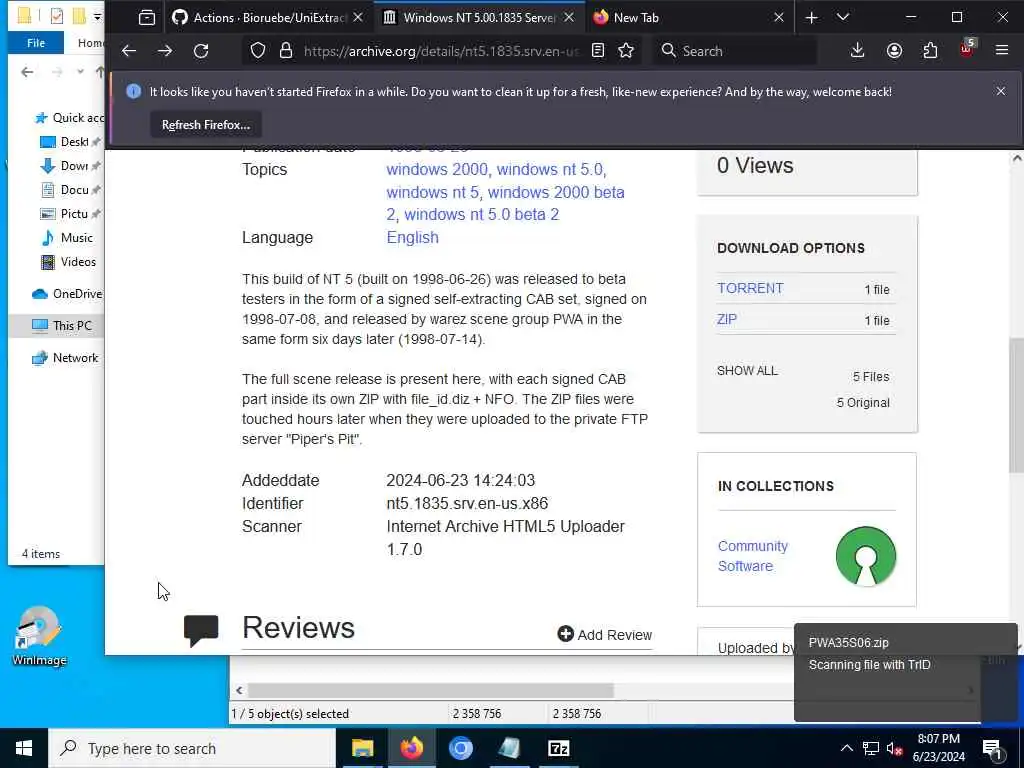Expand SHOW ALL download options
The image size is (1024, 768).
(747, 370)
